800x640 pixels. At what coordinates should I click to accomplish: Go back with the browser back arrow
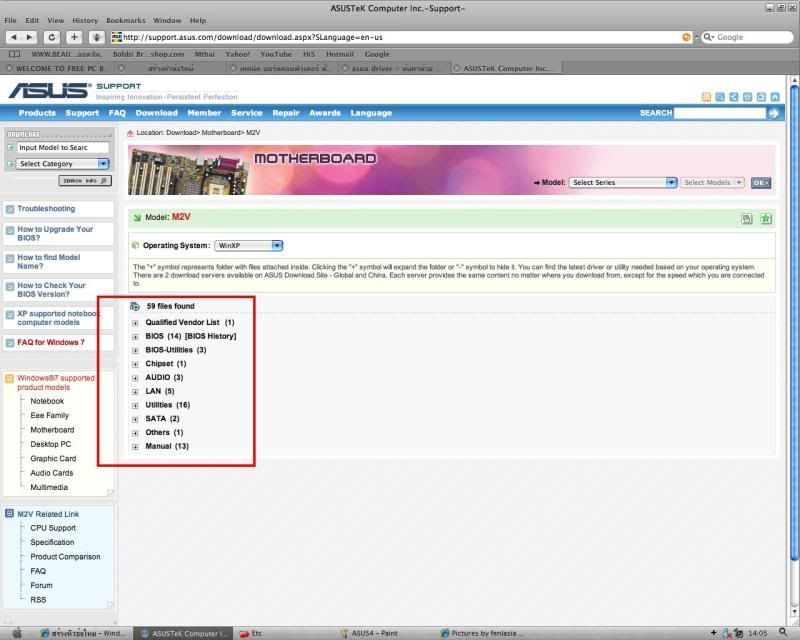point(14,37)
